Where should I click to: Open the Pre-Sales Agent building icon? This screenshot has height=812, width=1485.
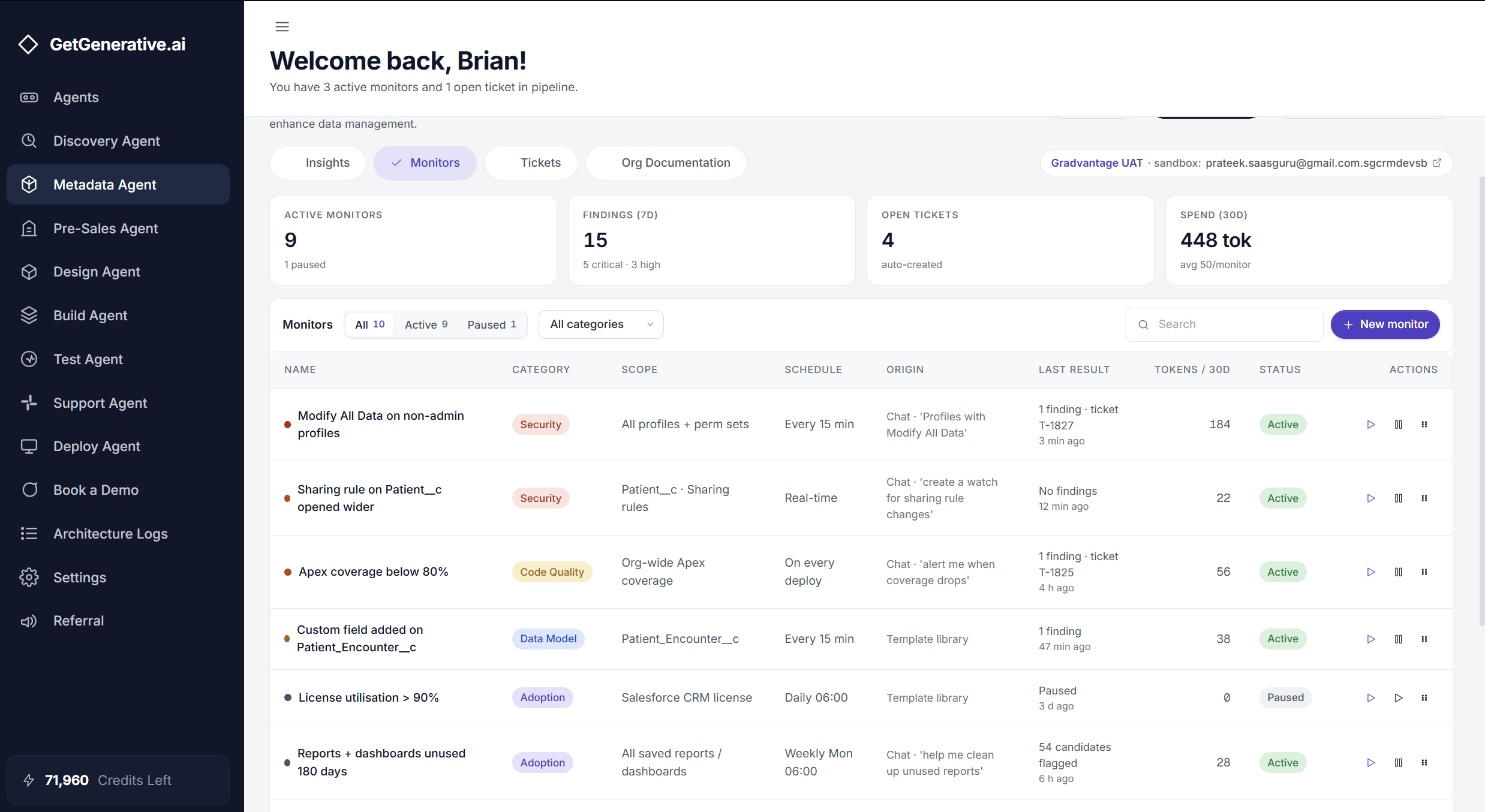tap(29, 228)
